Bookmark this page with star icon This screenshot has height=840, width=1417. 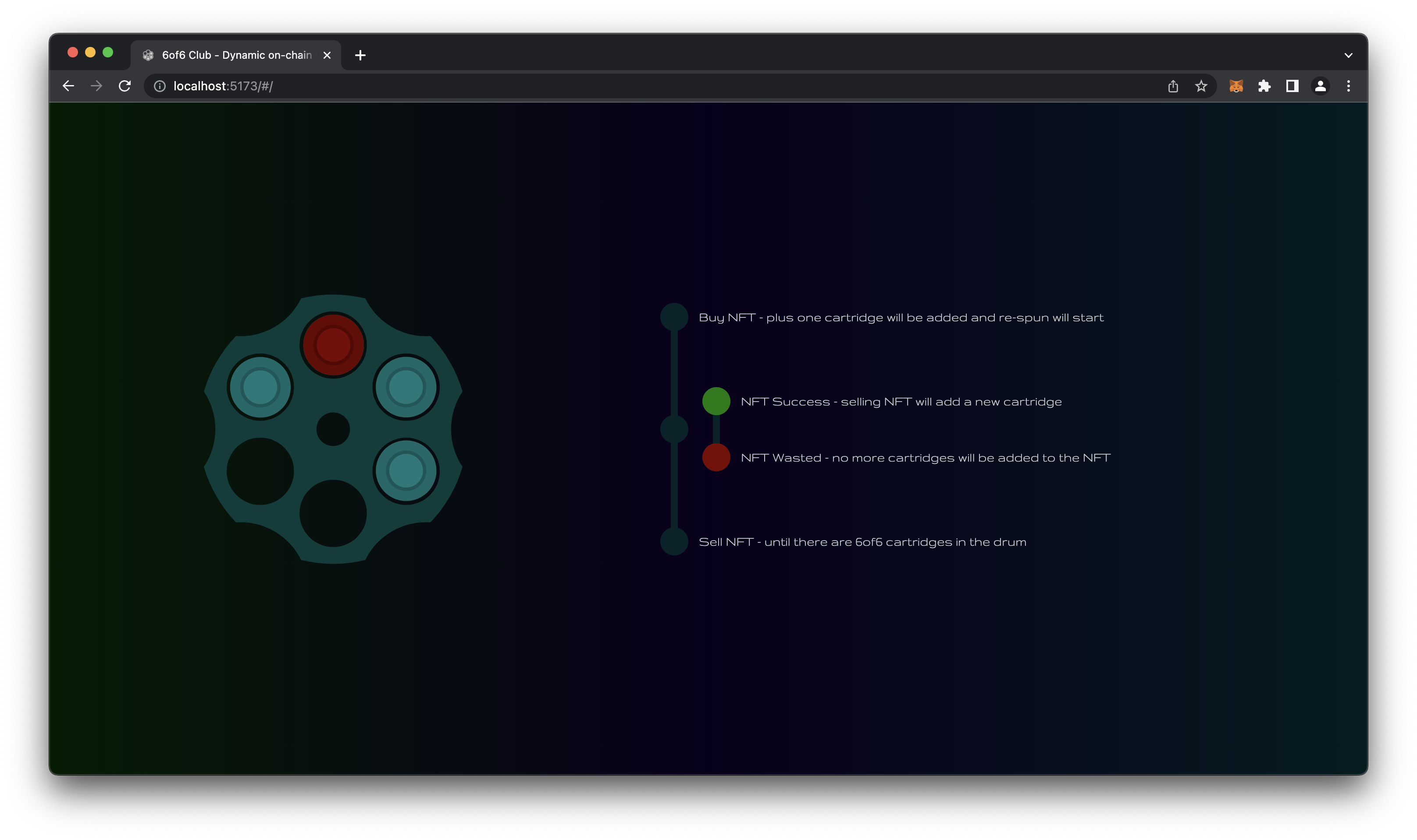[x=1201, y=86]
